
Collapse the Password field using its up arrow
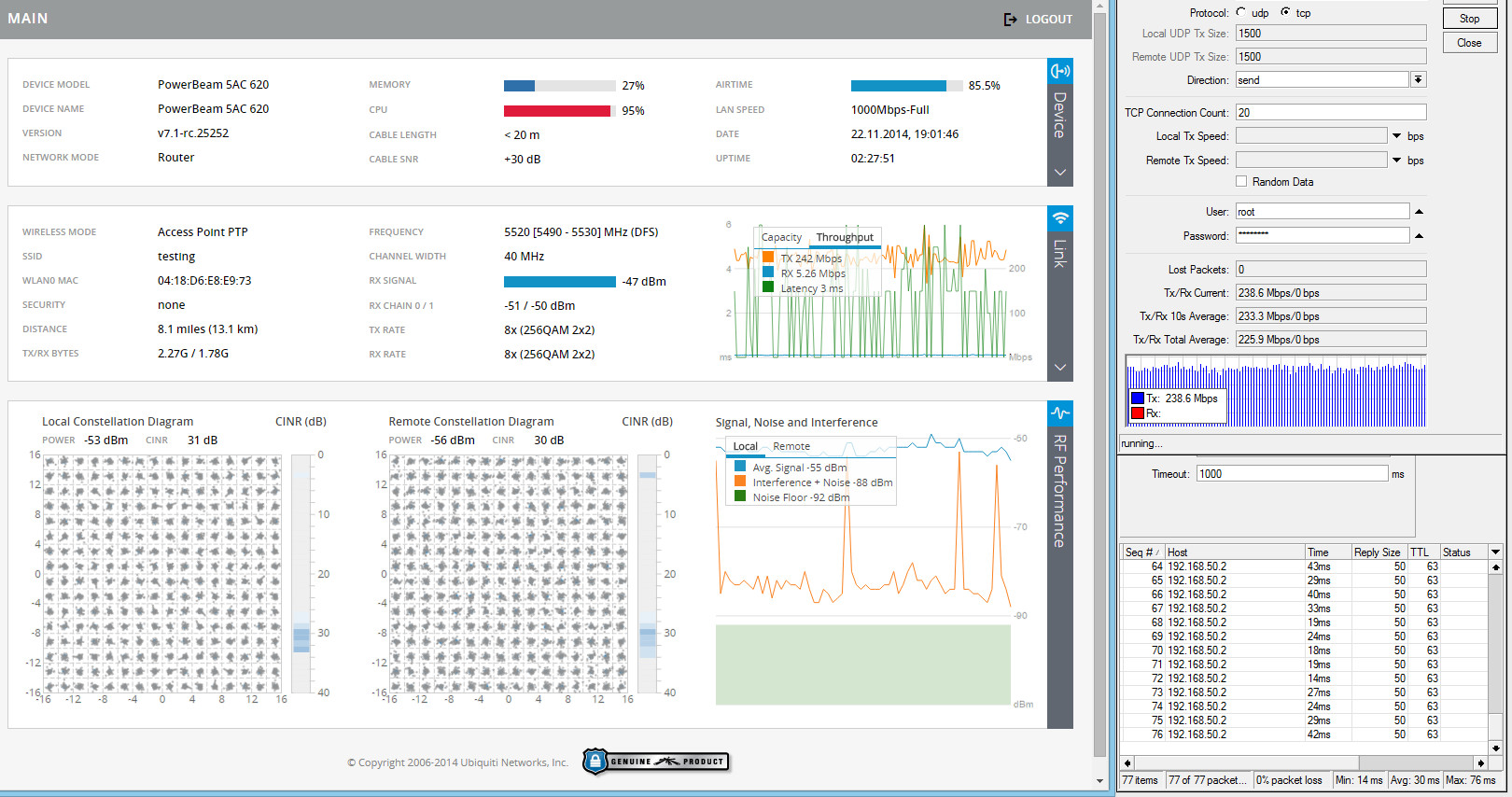(x=1419, y=236)
